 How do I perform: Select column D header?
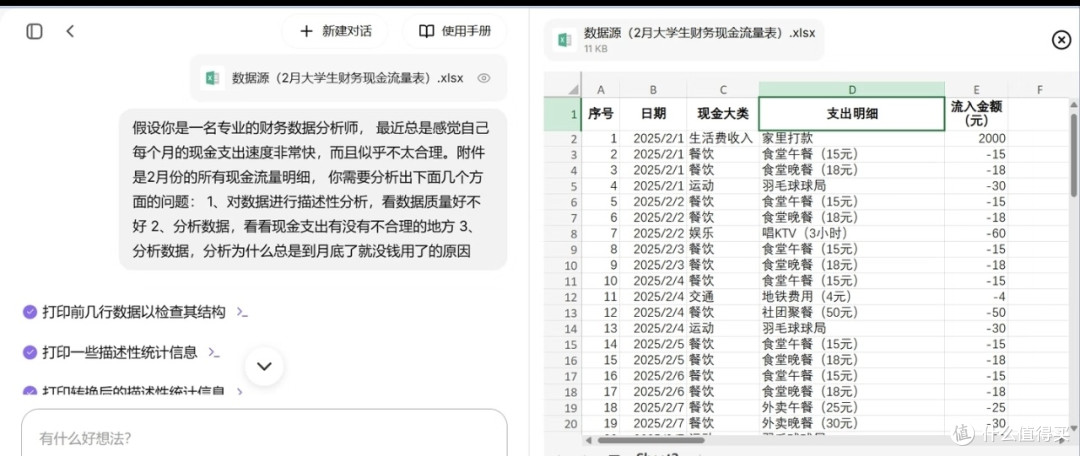click(852, 90)
